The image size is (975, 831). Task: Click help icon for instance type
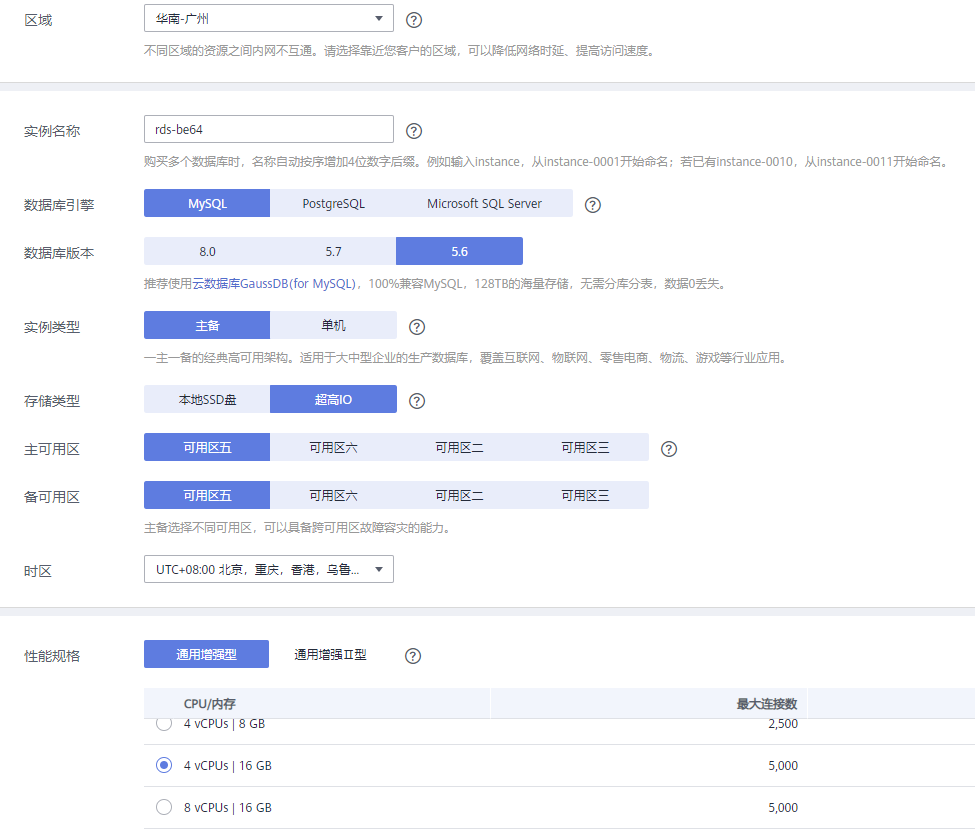[x=417, y=327]
